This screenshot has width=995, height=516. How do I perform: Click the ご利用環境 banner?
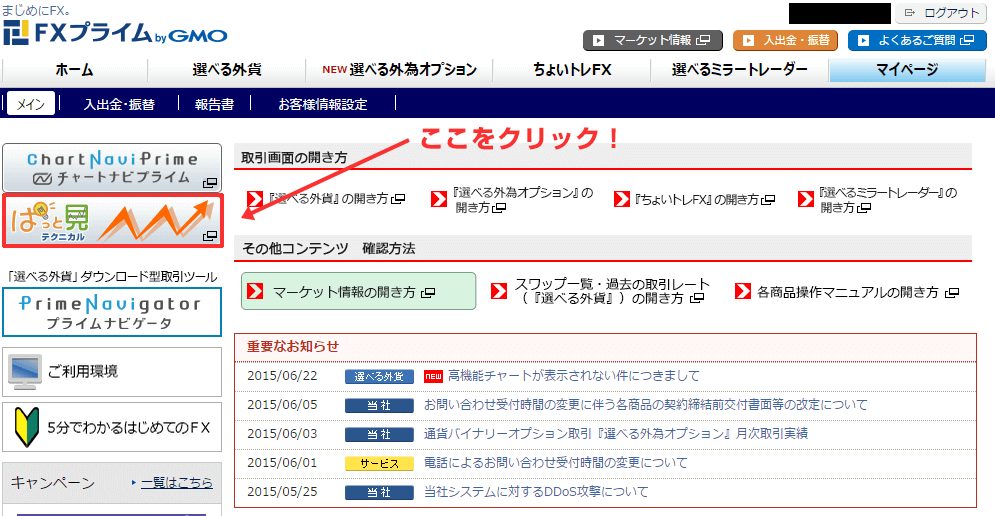tap(112, 372)
